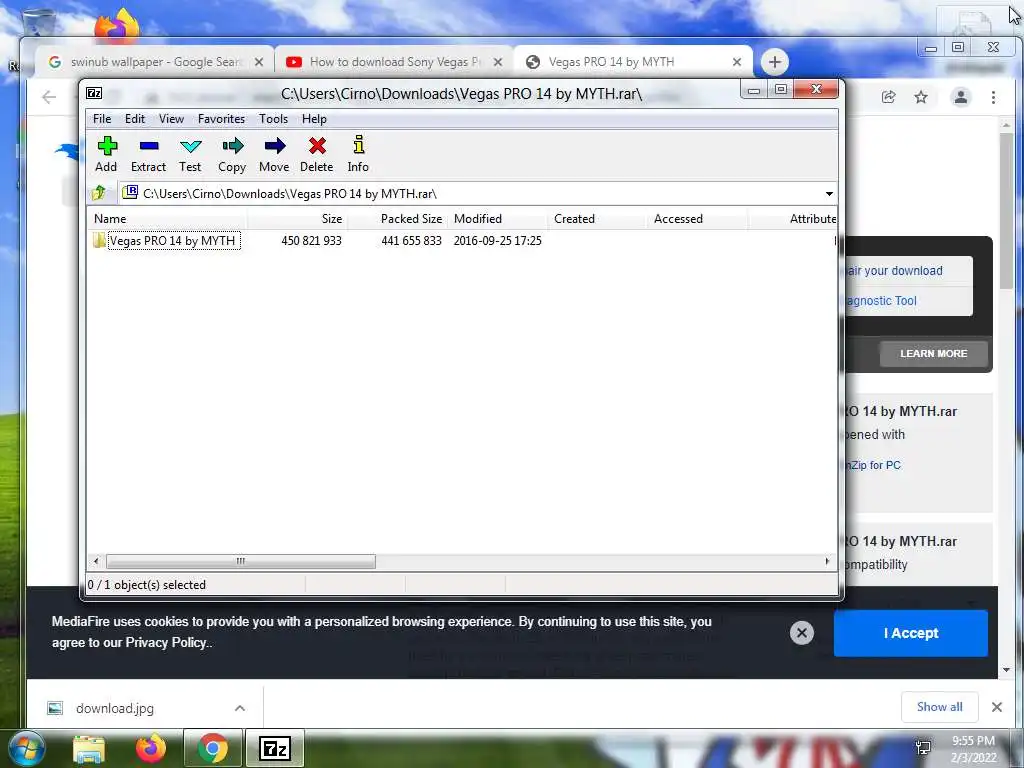Open the Vegas PRO 14 by MYTH folder icon

pyautogui.click(x=99, y=240)
